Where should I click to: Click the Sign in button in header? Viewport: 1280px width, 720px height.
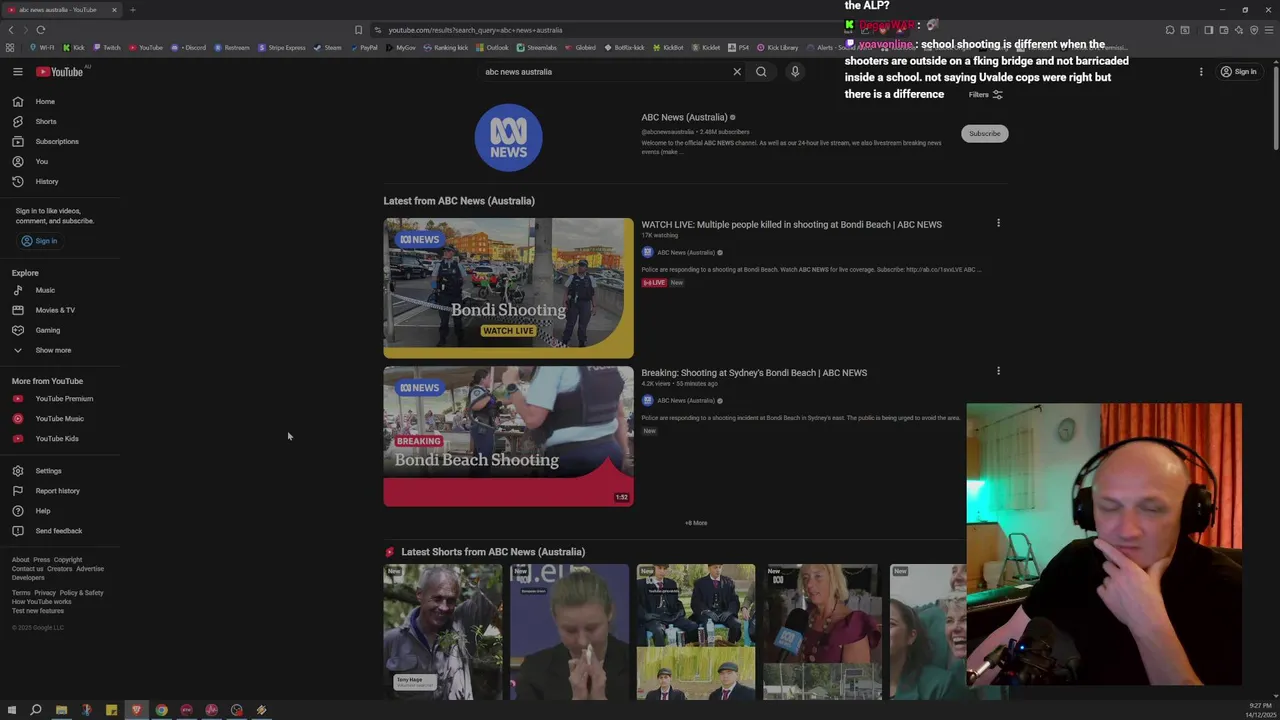pos(1238,72)
